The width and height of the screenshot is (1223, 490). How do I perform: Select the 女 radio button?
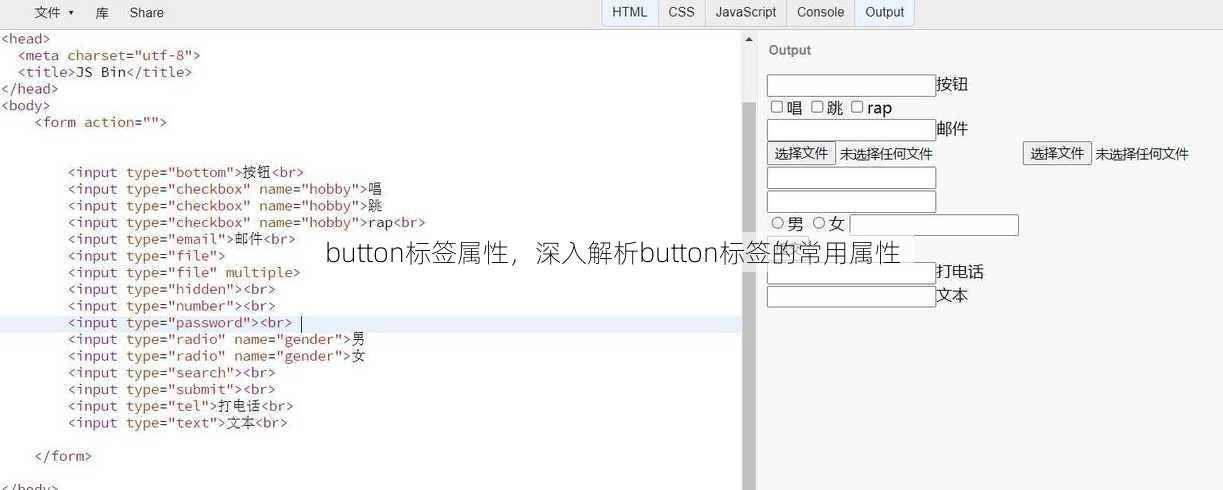pyautogui.click(x=819, y=223)
